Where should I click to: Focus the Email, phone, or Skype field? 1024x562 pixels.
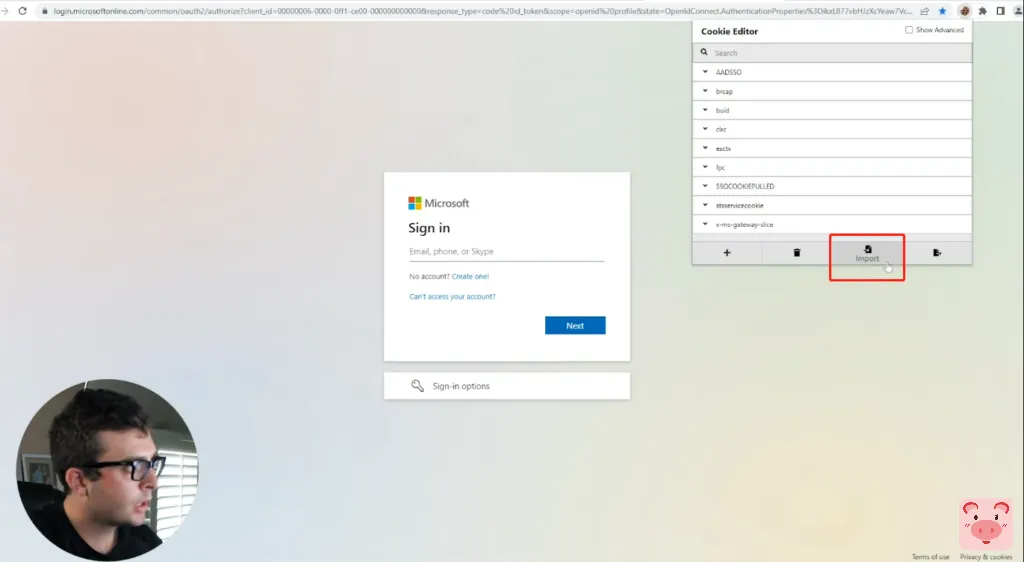click(507, 251)
